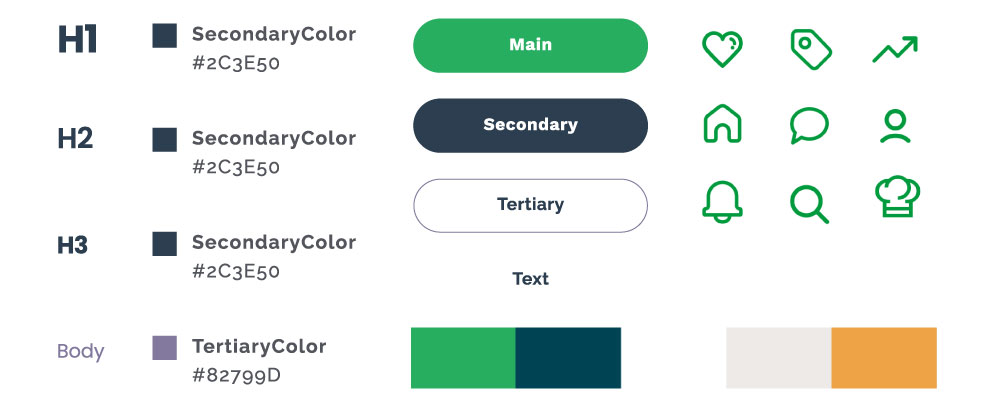This screenshot has height=413, width=987.
Task: Open the user profile icon
Action: [x=894, y=126]
